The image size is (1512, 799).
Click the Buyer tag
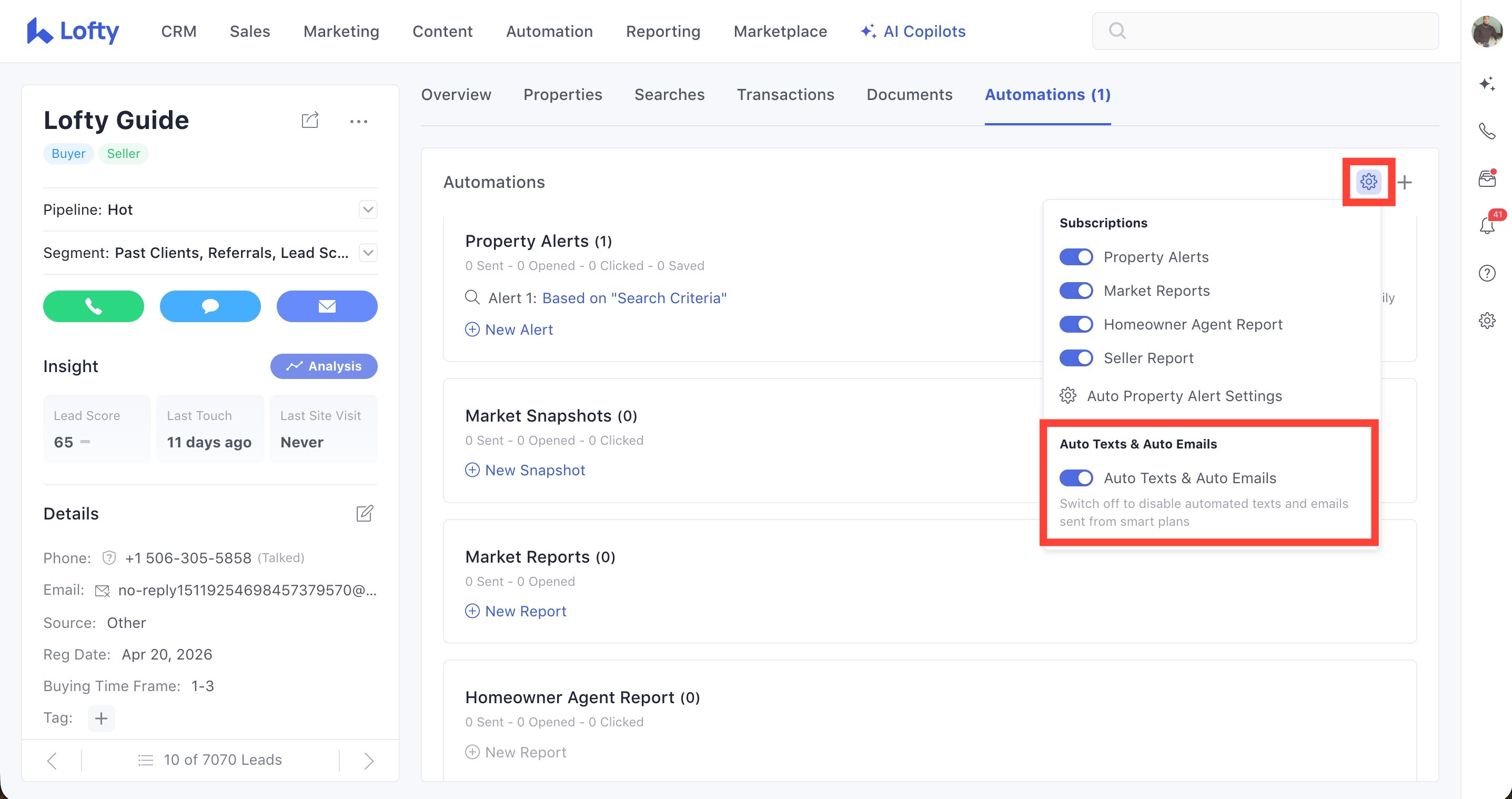(69, 154)
